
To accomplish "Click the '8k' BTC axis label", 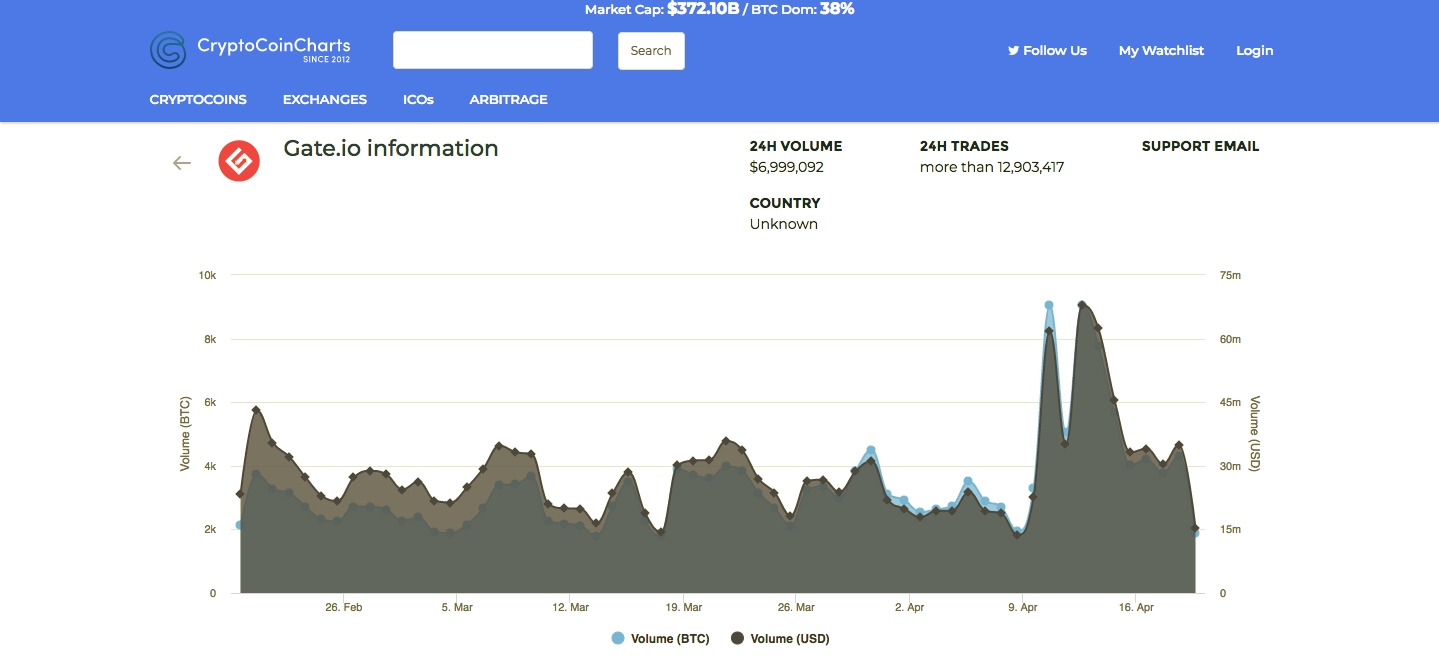I will (210, 339).
